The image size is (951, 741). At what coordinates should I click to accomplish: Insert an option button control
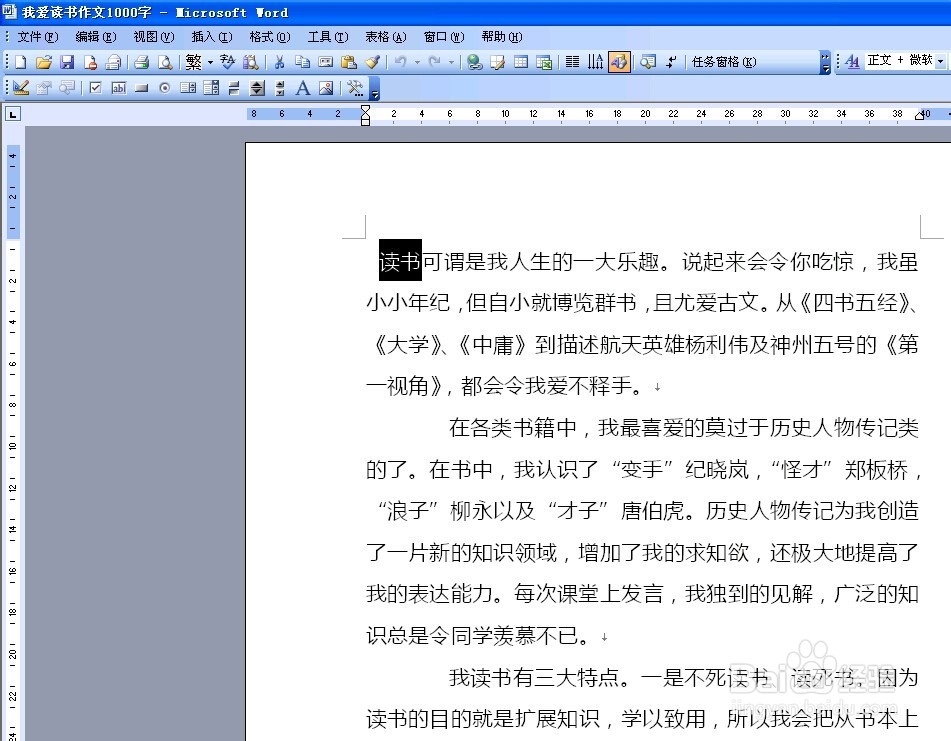(163, 87)
